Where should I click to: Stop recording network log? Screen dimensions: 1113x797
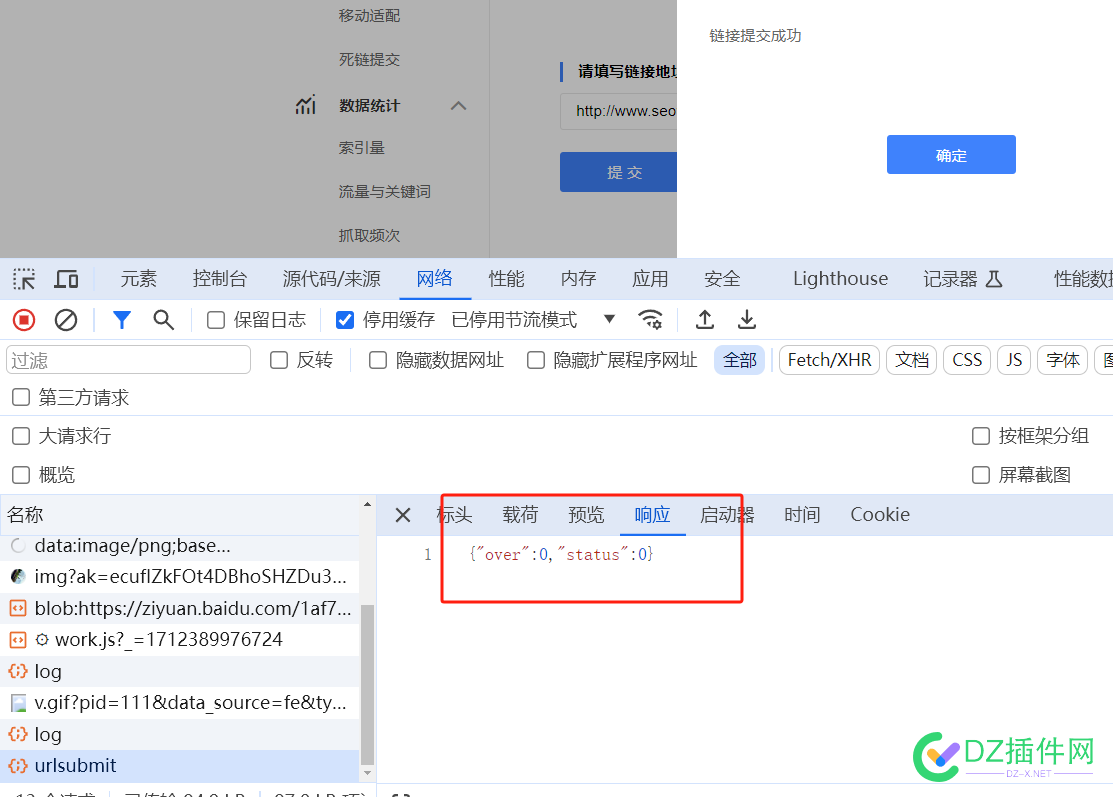point(24,320)
